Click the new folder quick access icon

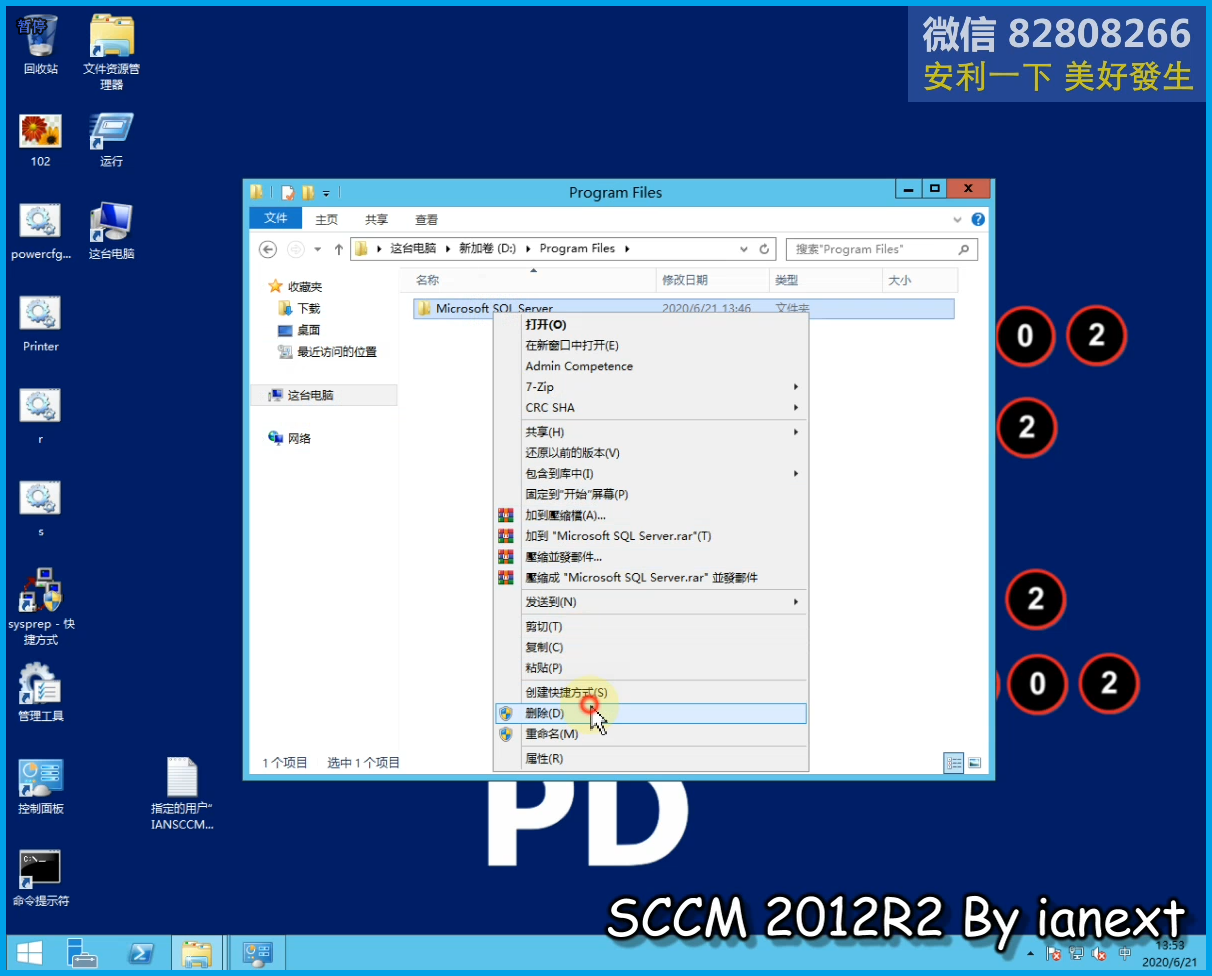pos(308,192)
